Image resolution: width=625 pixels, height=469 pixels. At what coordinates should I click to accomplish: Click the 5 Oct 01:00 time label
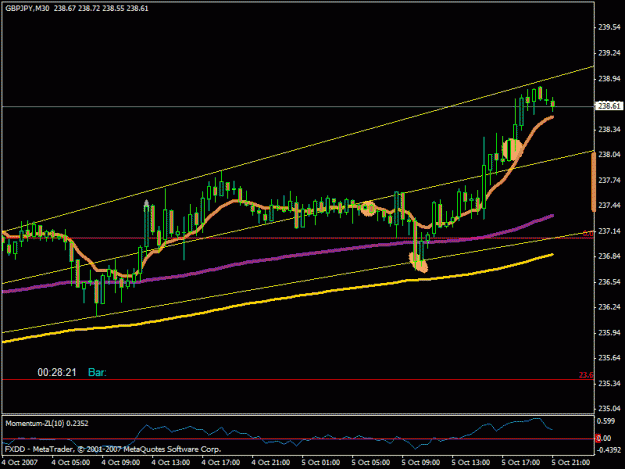tap(321, 463)
